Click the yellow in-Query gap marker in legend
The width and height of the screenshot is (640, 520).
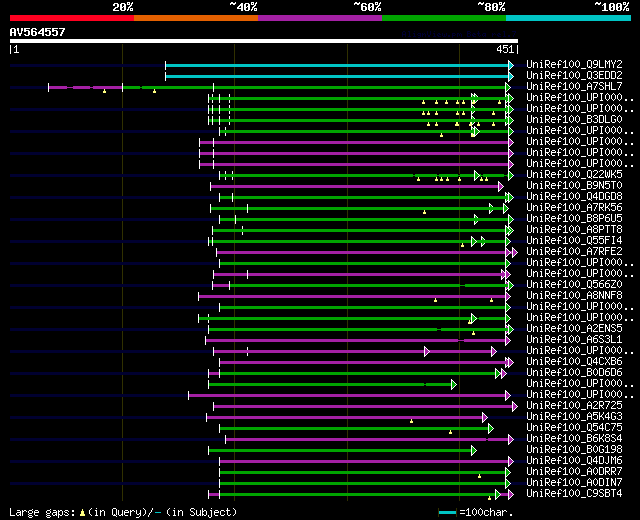tap(82, 513)
